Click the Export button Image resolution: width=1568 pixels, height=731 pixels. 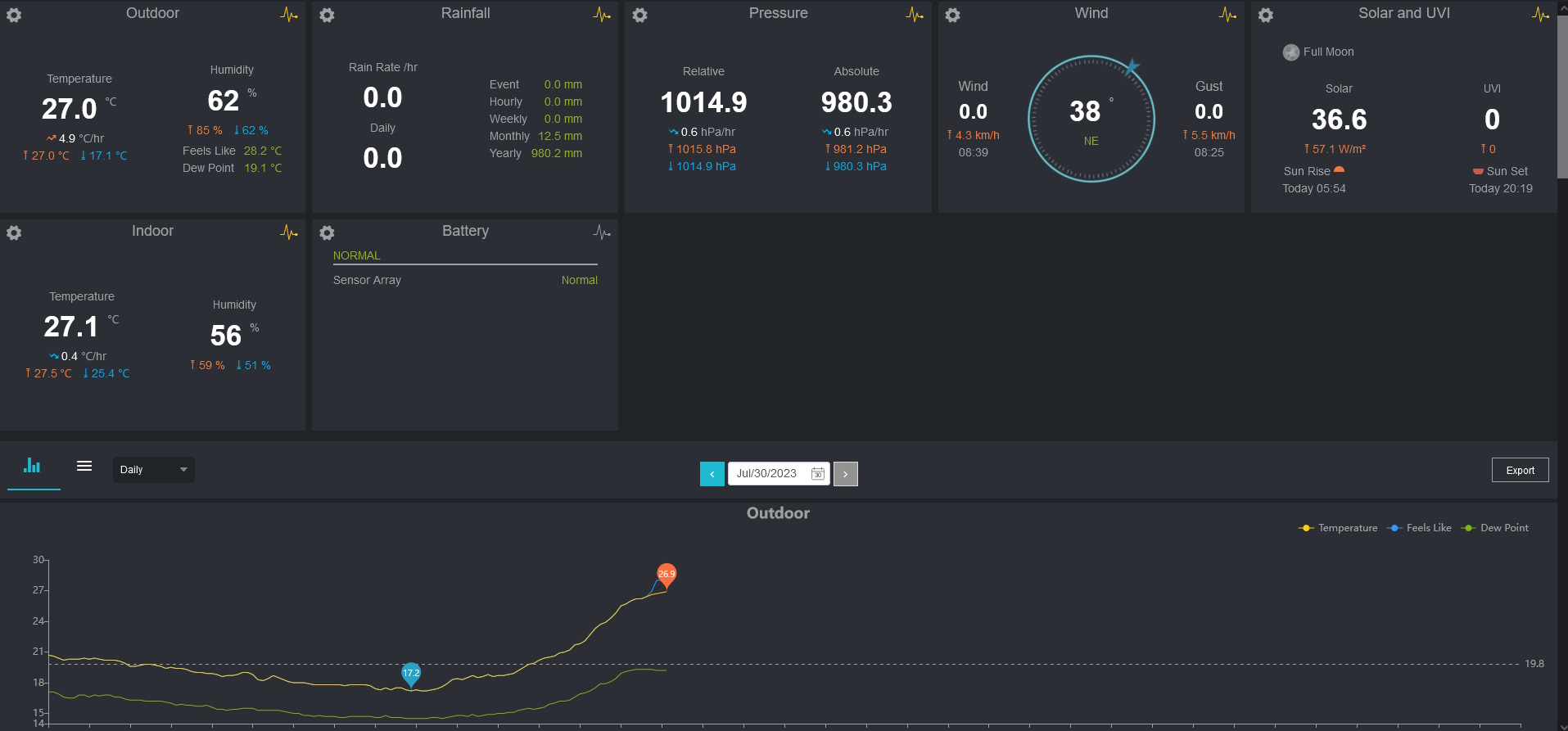(x=1521, y=470)
